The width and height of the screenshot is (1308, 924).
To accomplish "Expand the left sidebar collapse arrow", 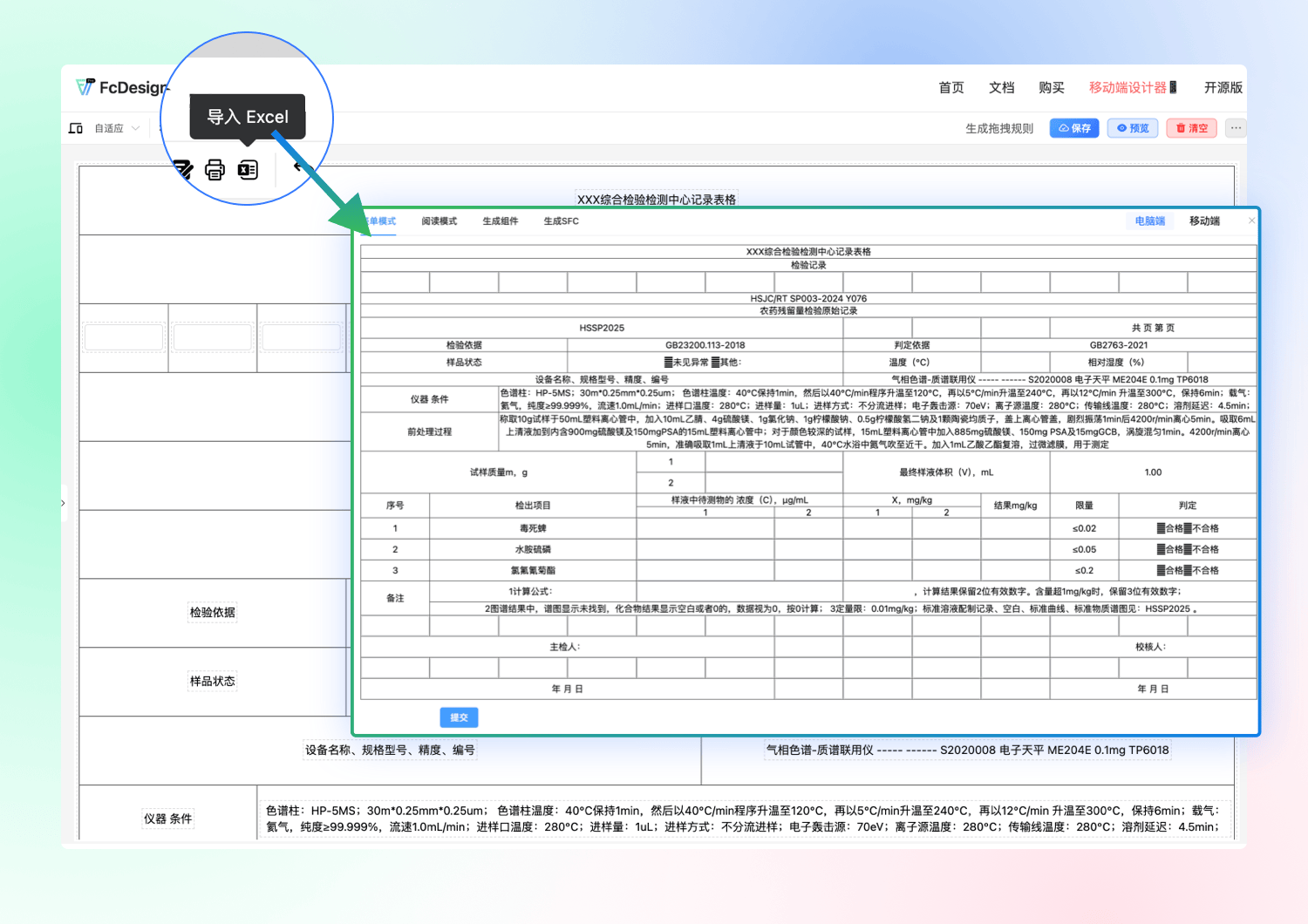I will pos(64,503).
